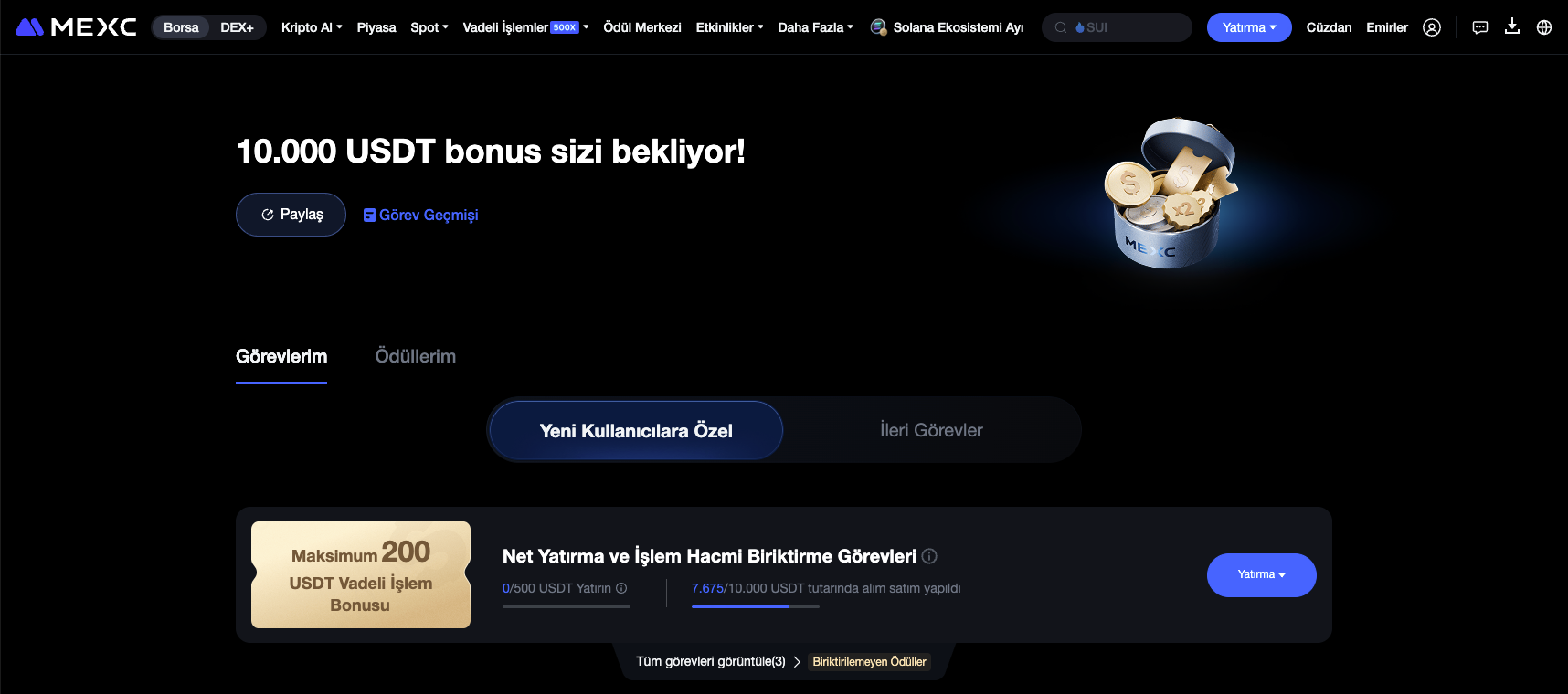Expand the Vadeli İşlemler dropdown menu
Image resolution: width=1568 pixels, height=694 pixels.
525,27
